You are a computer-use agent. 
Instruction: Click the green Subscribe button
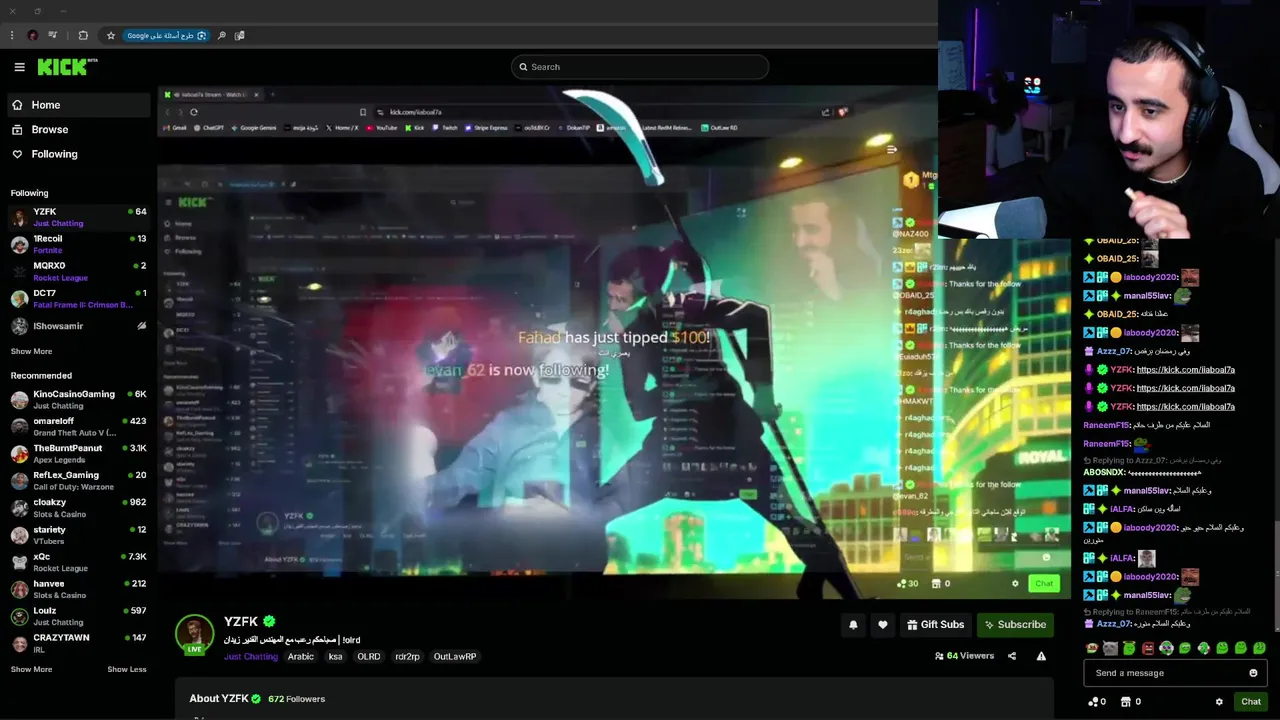[x=1015, y=625]
